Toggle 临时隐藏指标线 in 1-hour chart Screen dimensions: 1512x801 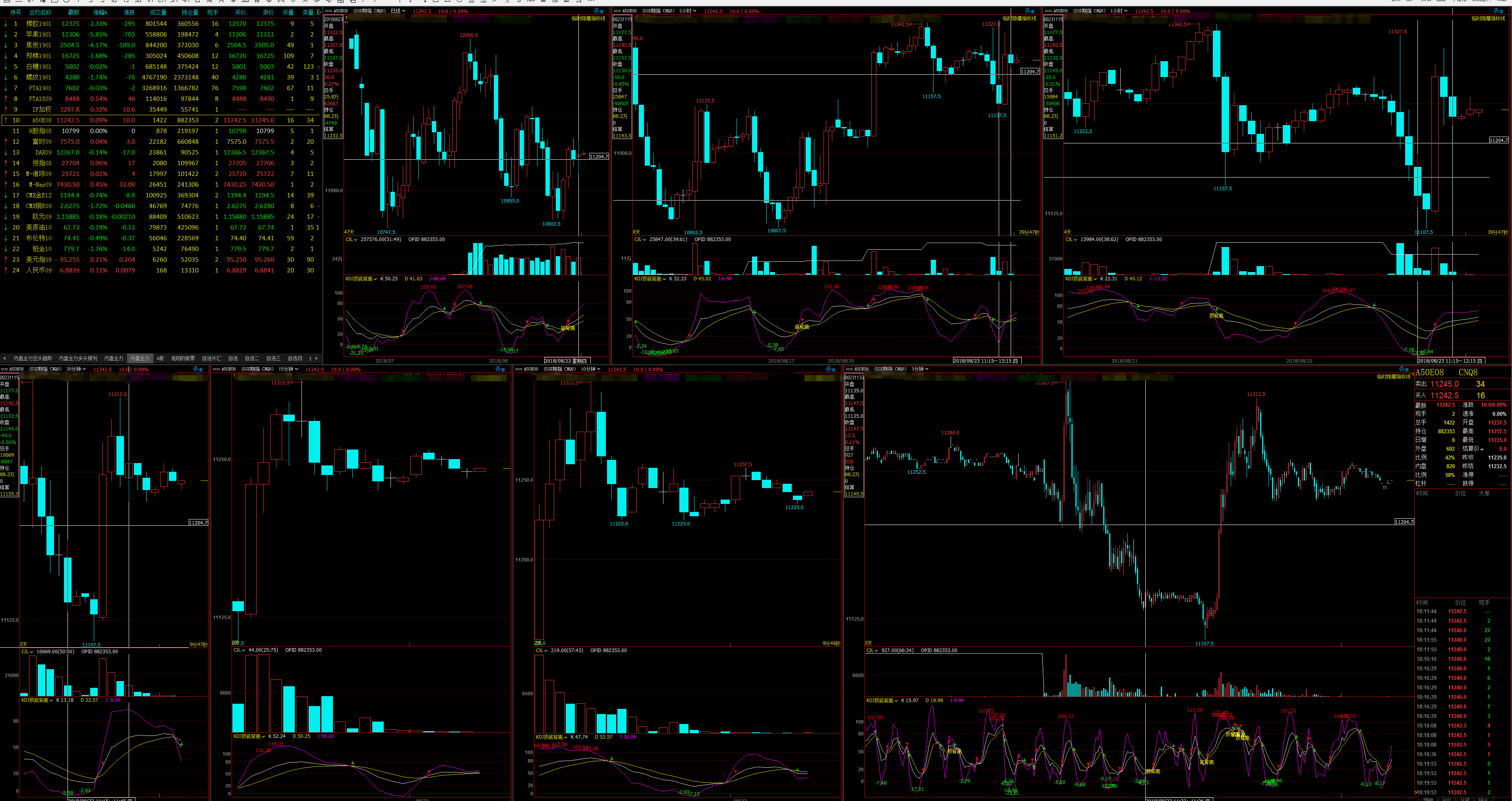pyautogui.click(x=1489, y=18)
